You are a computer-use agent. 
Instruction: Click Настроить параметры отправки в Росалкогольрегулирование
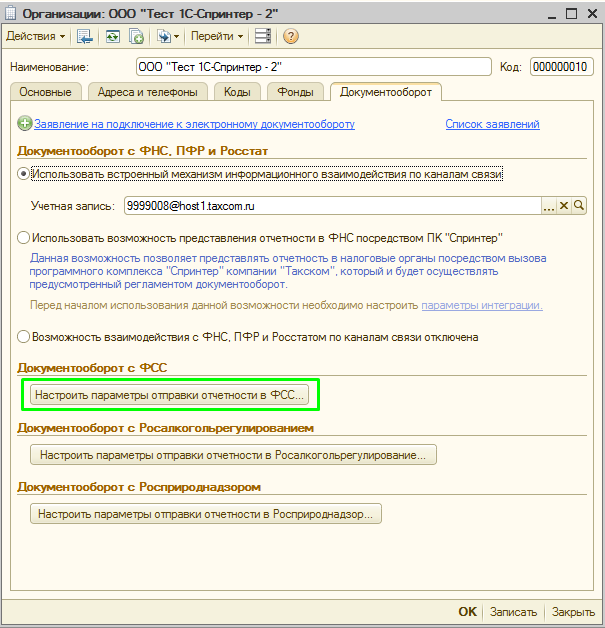233,455
